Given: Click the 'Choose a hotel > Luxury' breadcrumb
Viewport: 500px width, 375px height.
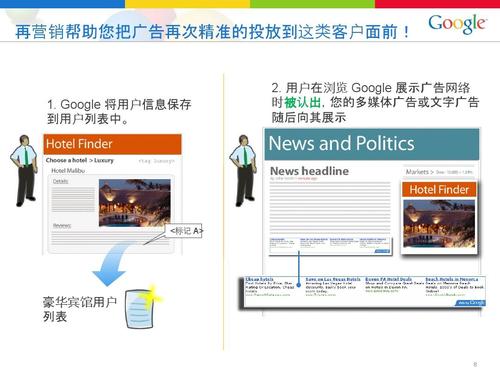Looking at the screenshot, I should point(80,160).
